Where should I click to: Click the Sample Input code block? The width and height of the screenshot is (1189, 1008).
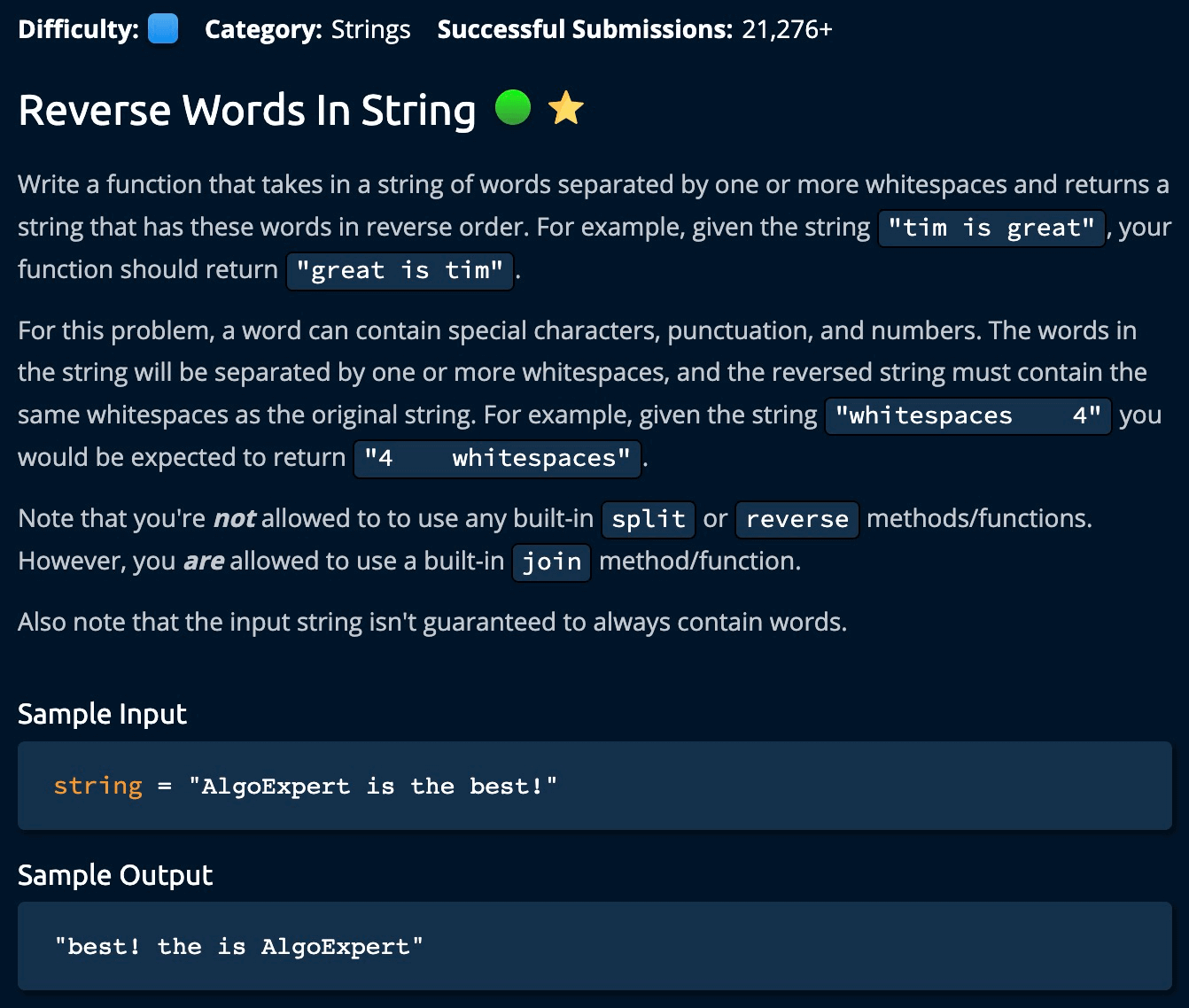[x=594, y=786]
